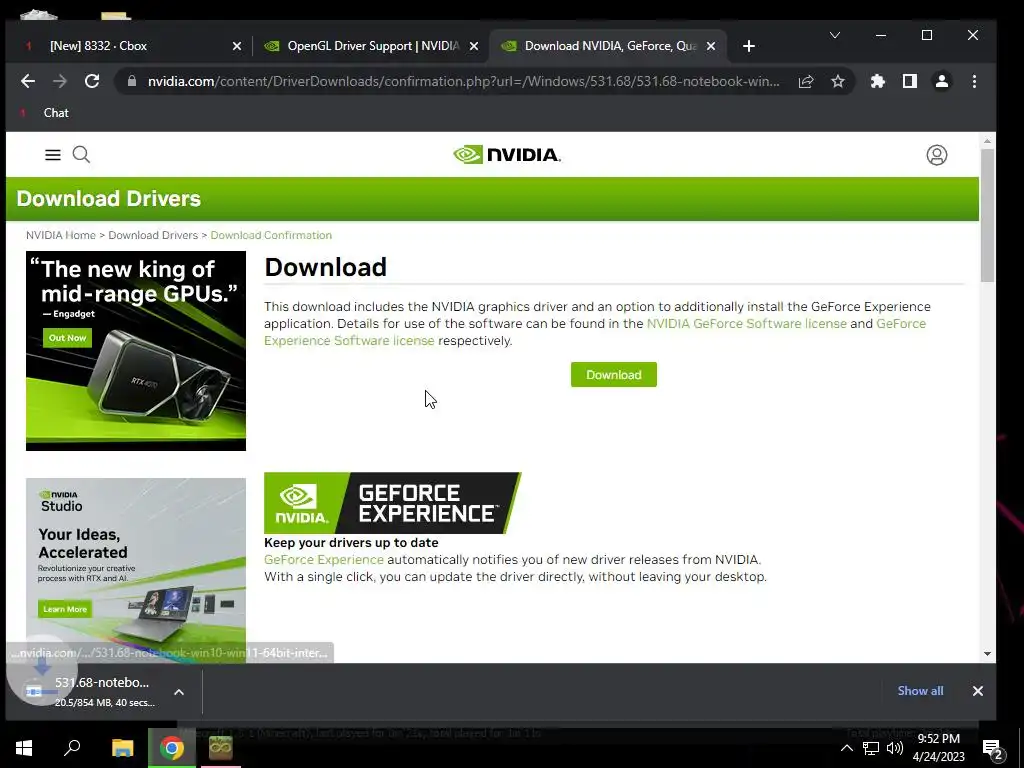Share this page using the share icon

[806, 81]
